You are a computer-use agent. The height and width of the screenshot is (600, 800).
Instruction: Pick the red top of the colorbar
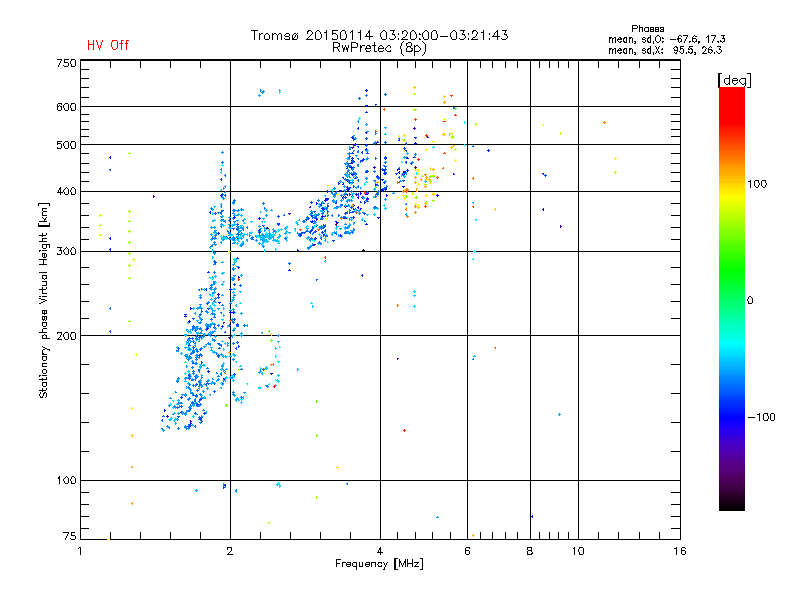(x=731, y=93)
